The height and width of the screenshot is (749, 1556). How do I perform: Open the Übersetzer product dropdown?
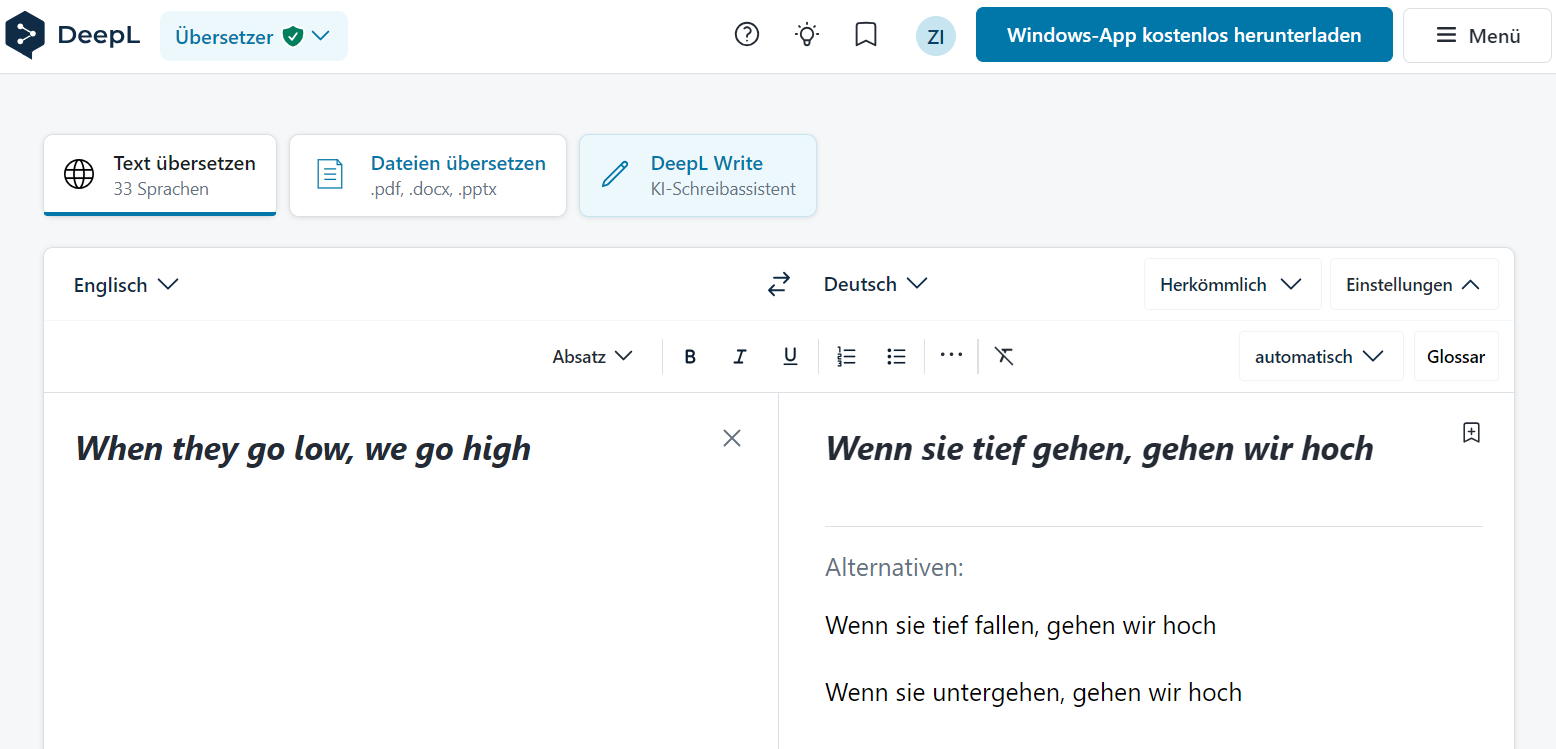pos(254,36)
